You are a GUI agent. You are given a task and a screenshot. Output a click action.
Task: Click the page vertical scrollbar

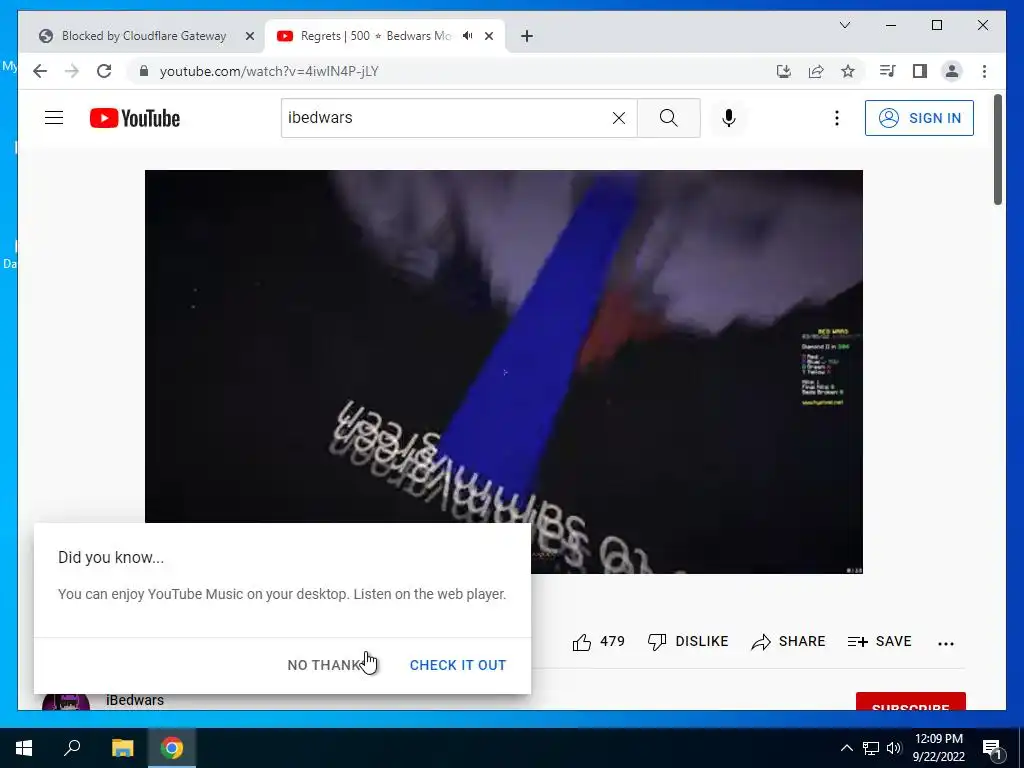pos(998,150)
